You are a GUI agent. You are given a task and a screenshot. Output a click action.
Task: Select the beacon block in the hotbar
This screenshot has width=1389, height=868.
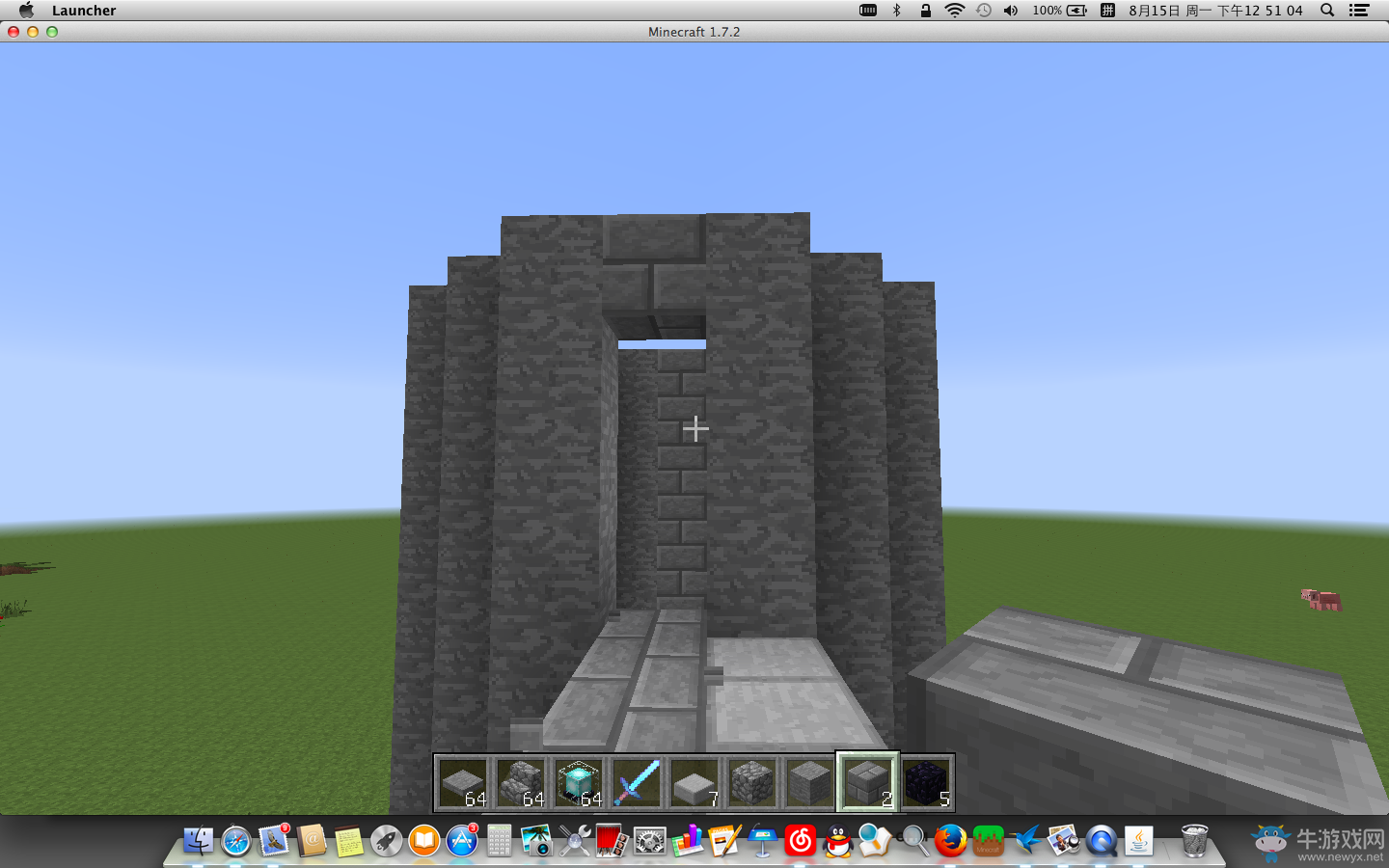click(579, 782)
